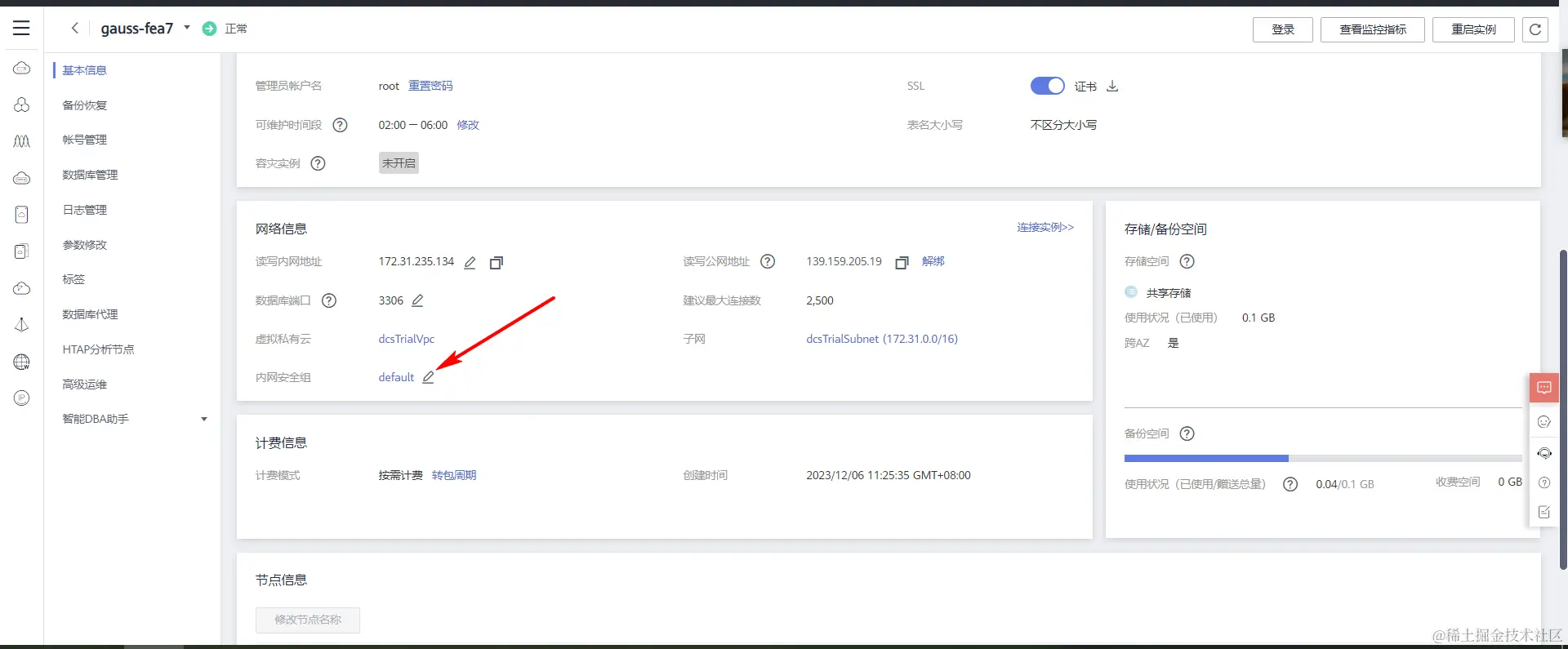Click the 解绑 link
The image size is (1568, 649).
pyautogui.click(x=933, y=261)
